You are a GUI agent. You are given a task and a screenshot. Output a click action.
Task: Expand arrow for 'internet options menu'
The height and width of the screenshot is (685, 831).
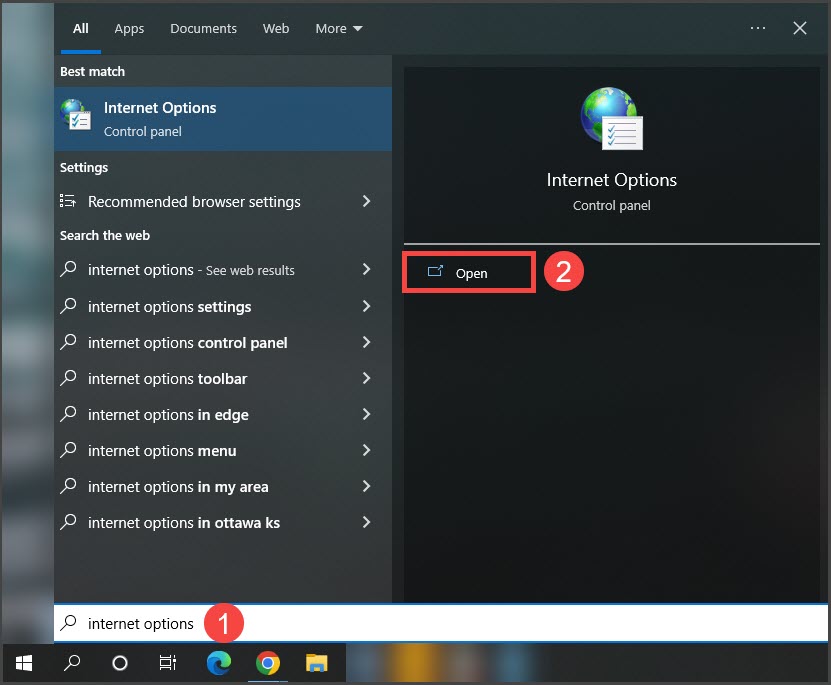point(366,450)
